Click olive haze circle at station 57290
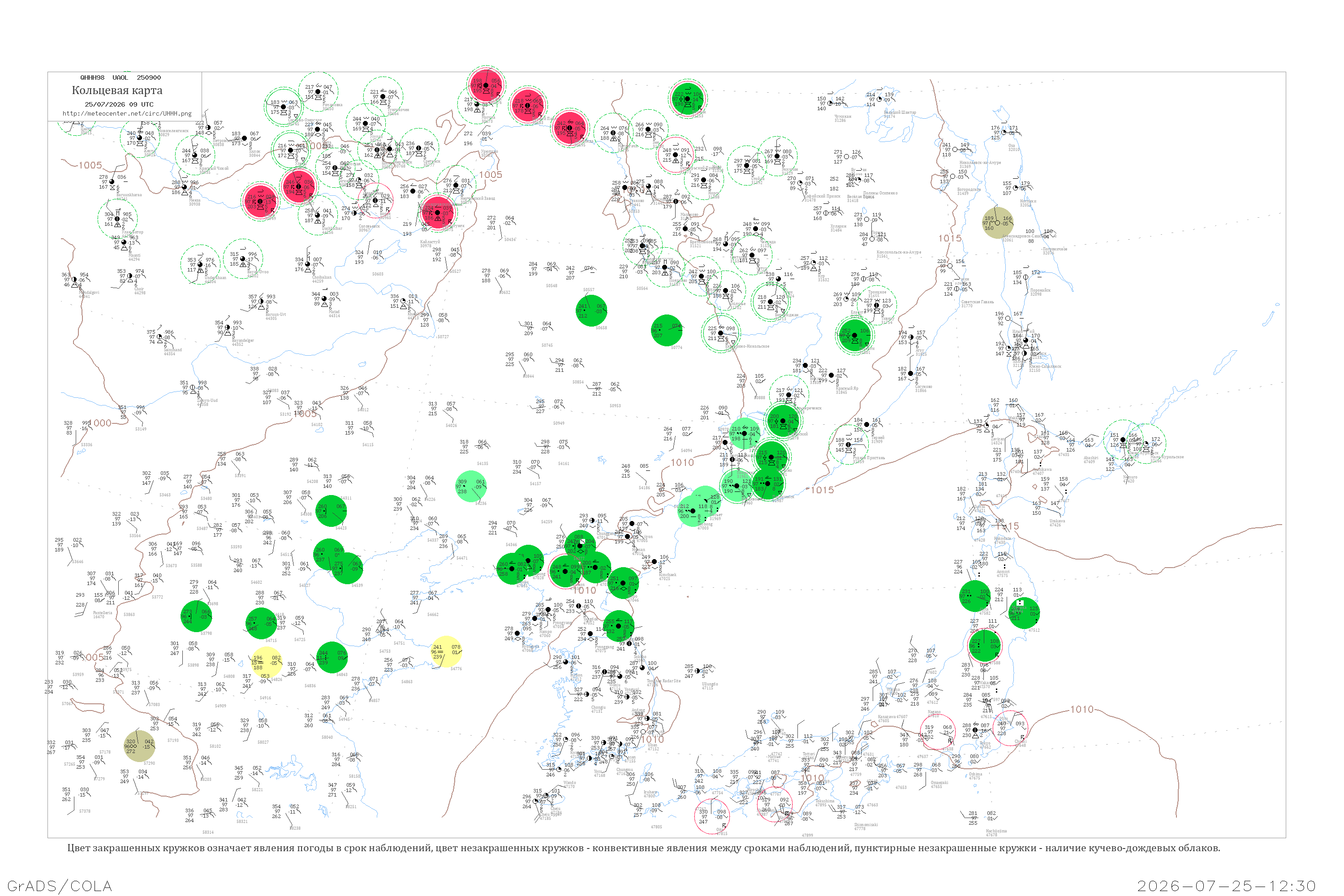1344x896 pixels. pyautogui.click(x=139, y=746)
